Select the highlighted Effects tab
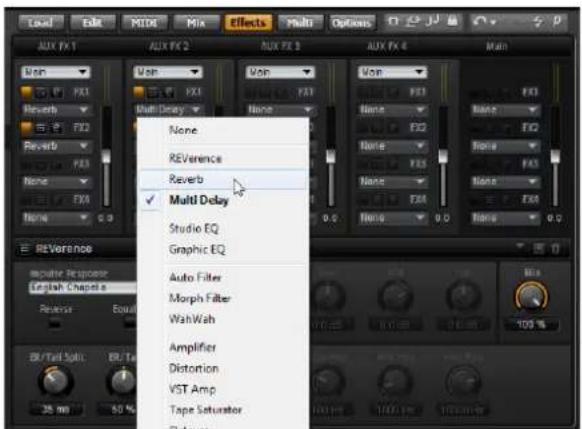Viewport: 582px width, 429px height. click(248, 23)
